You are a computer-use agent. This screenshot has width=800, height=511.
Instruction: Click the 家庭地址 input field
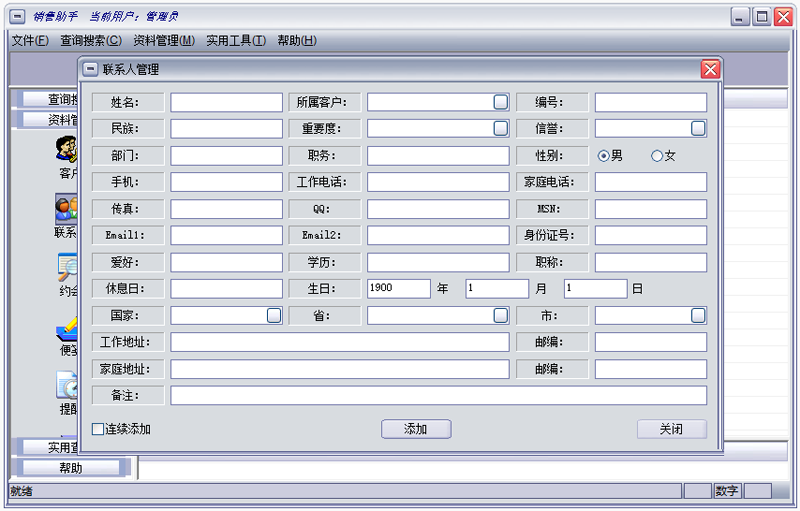pyautogui.click(x=340, y=369)
